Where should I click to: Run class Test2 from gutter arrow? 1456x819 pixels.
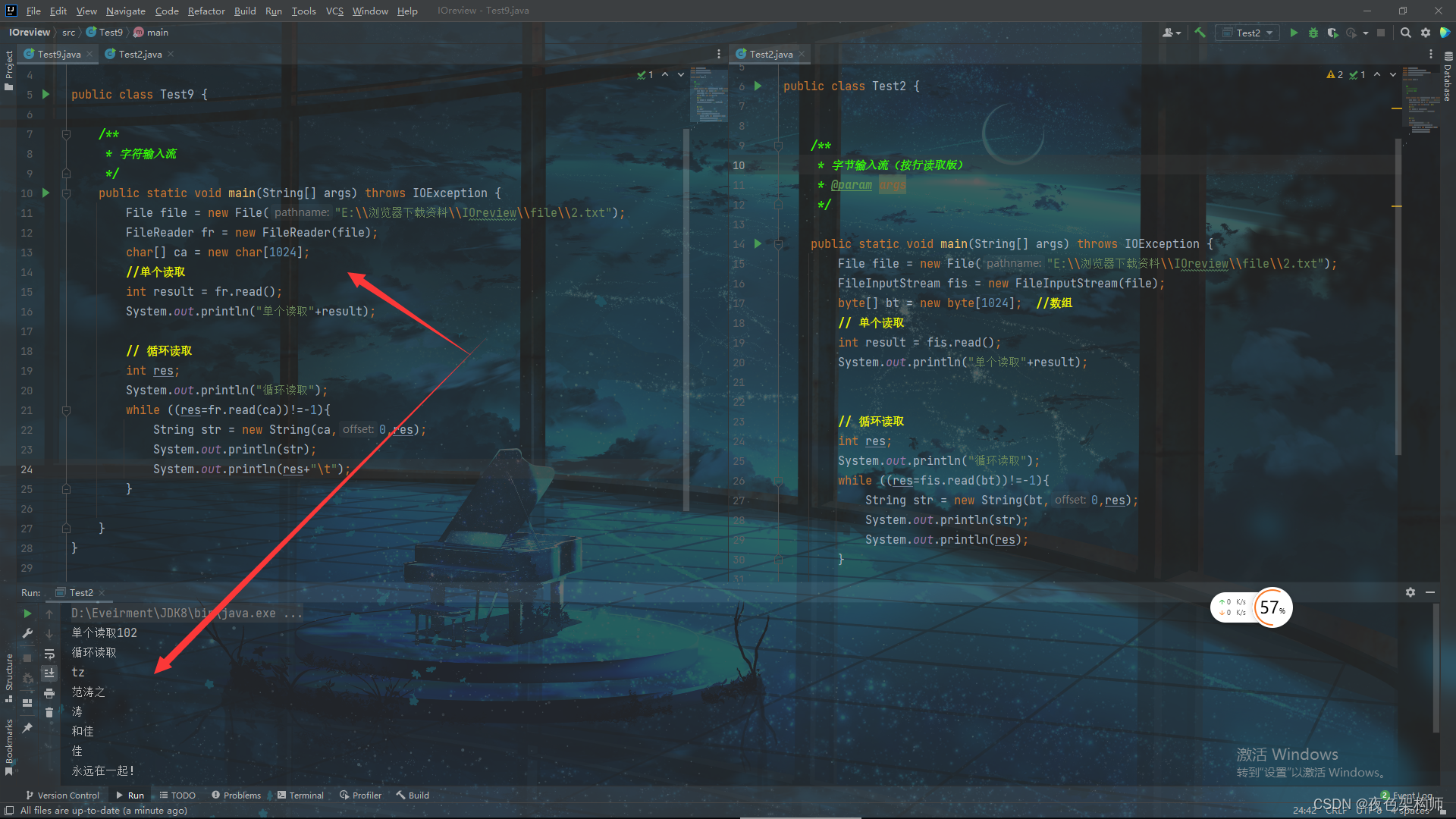coord(758,86)
